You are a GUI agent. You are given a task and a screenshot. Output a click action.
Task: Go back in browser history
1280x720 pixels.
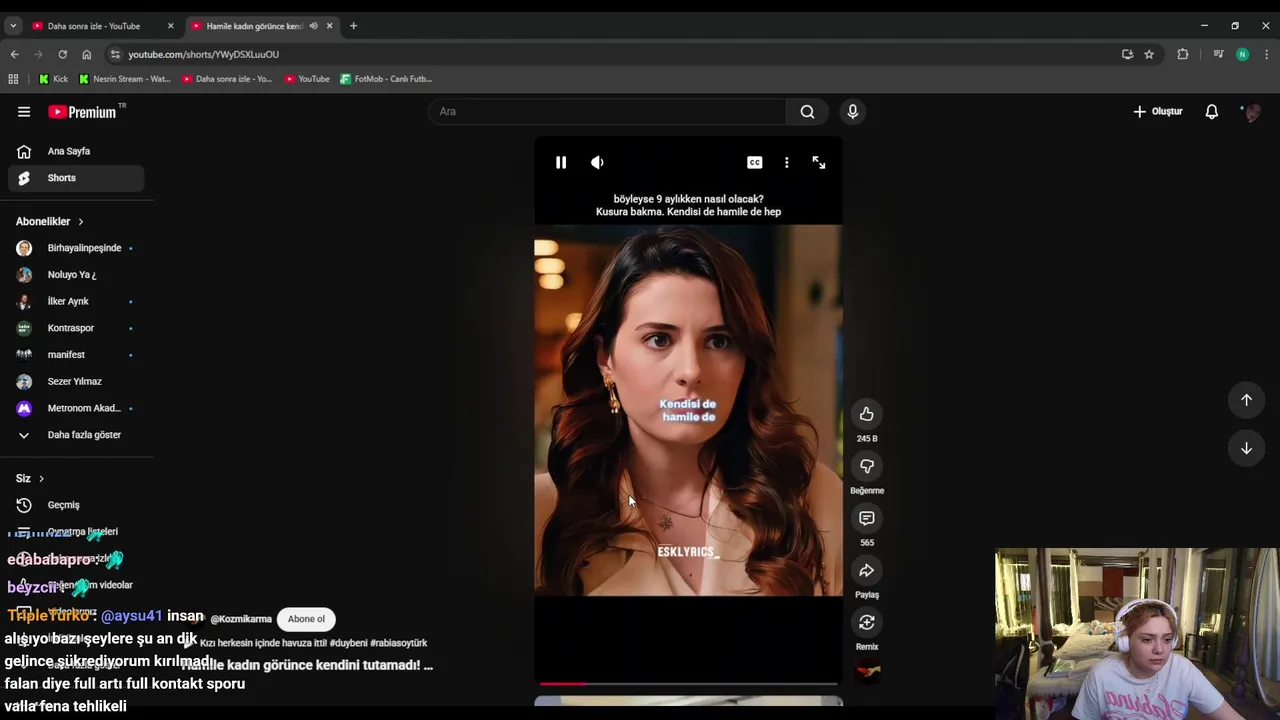tap(14, 54)
